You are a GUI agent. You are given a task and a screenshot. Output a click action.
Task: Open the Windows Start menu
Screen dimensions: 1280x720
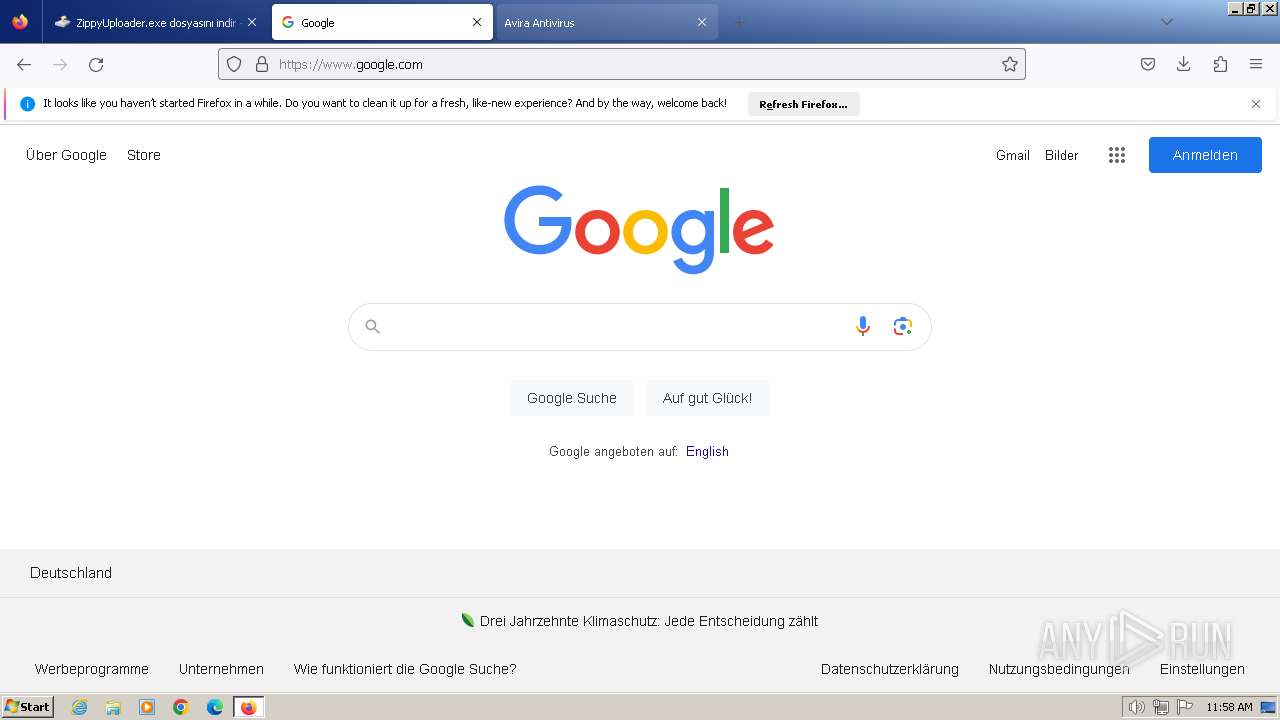[x=27, y=707]
